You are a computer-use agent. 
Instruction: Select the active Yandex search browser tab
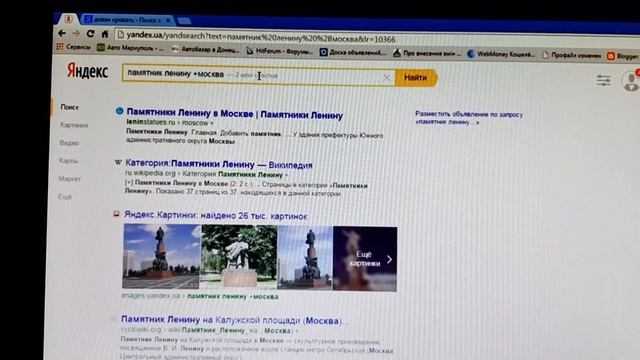point(128,19)
